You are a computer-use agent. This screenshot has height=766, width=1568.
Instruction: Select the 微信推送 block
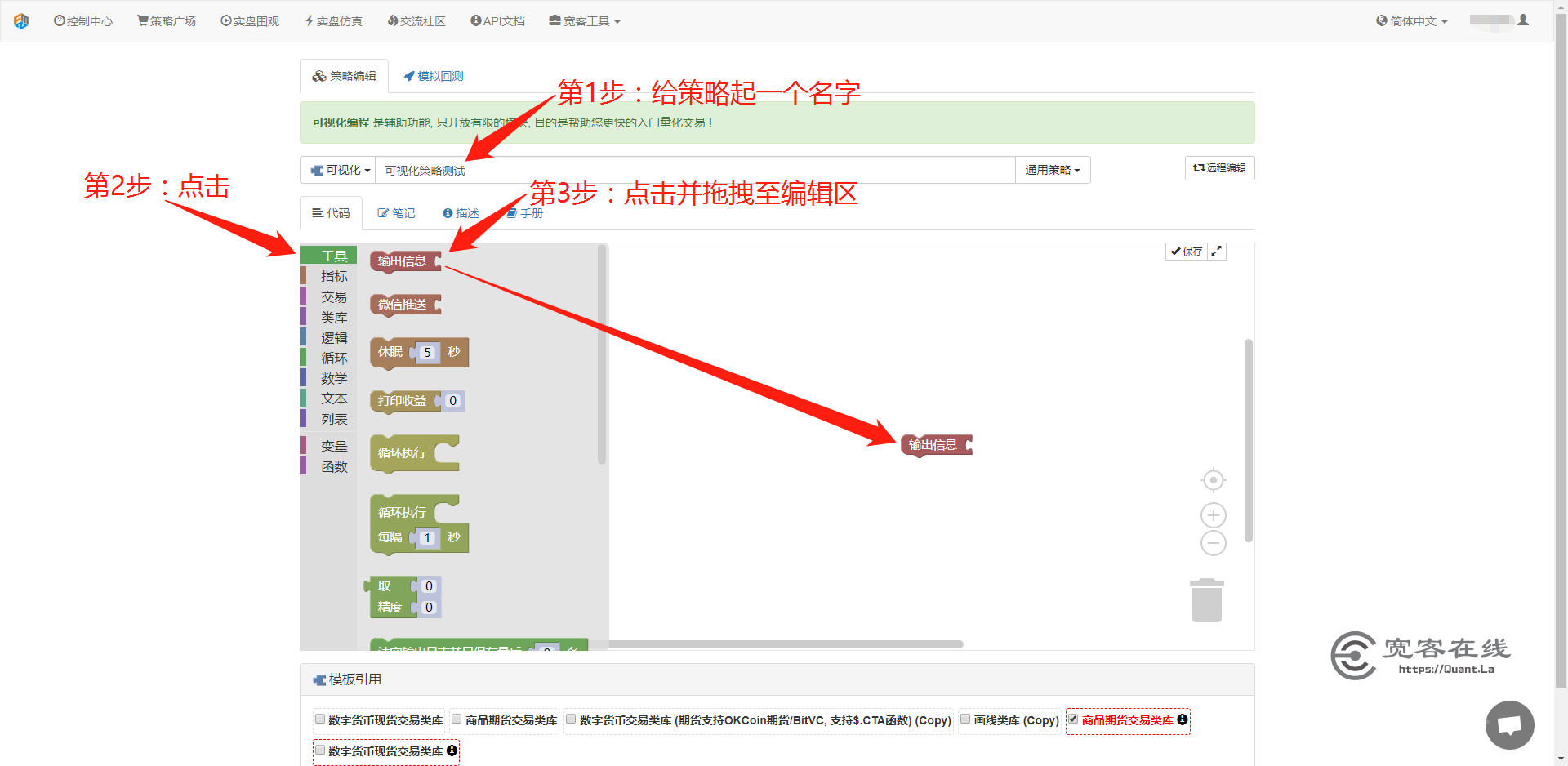406,305
